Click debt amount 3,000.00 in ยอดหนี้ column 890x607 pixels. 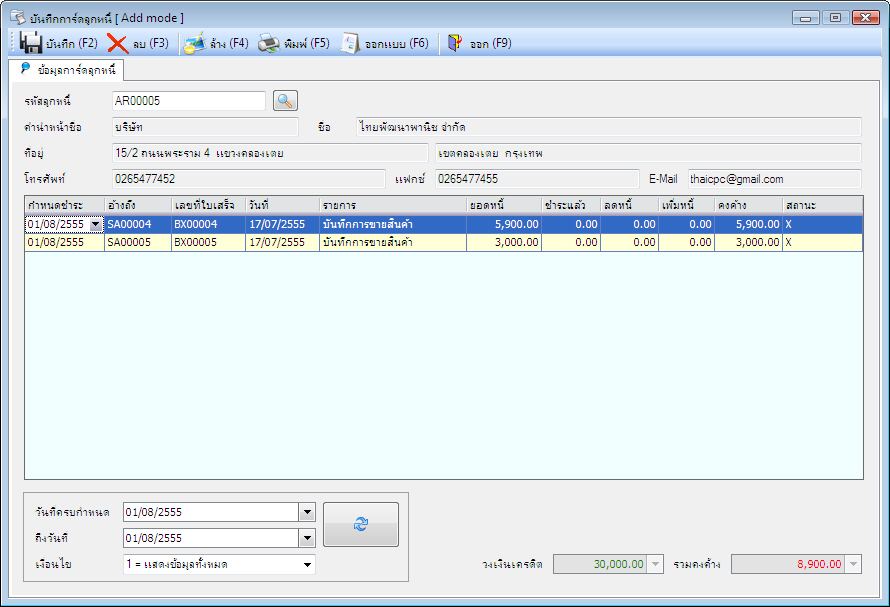(x=504, y=242)
